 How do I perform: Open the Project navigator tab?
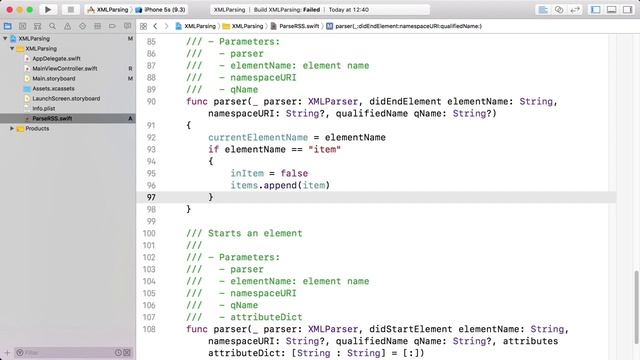click(x=8, y=26)
